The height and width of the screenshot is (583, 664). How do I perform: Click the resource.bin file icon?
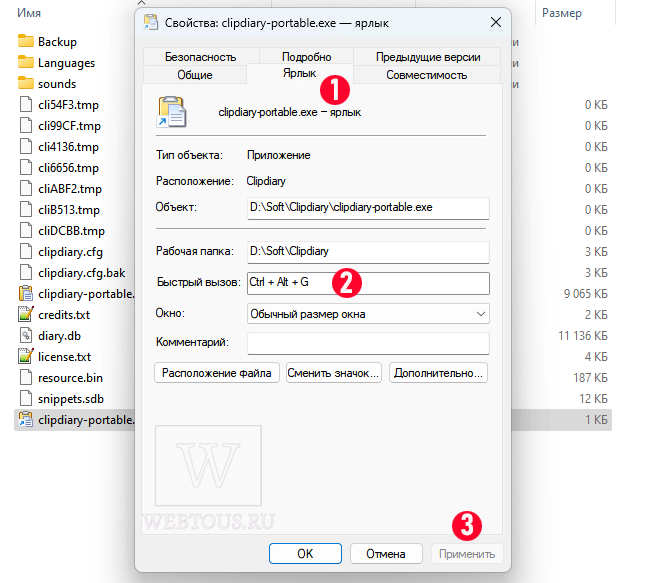pos(26,377)
